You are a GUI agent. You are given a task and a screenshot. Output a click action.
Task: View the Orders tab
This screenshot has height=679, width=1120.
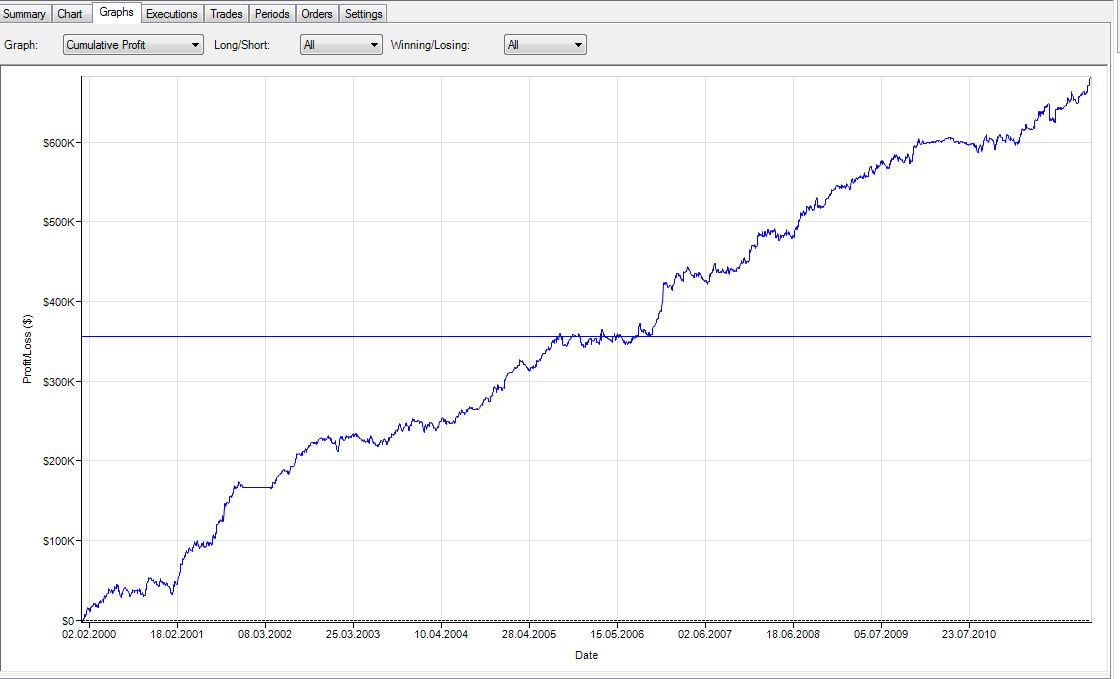(317, 14)
